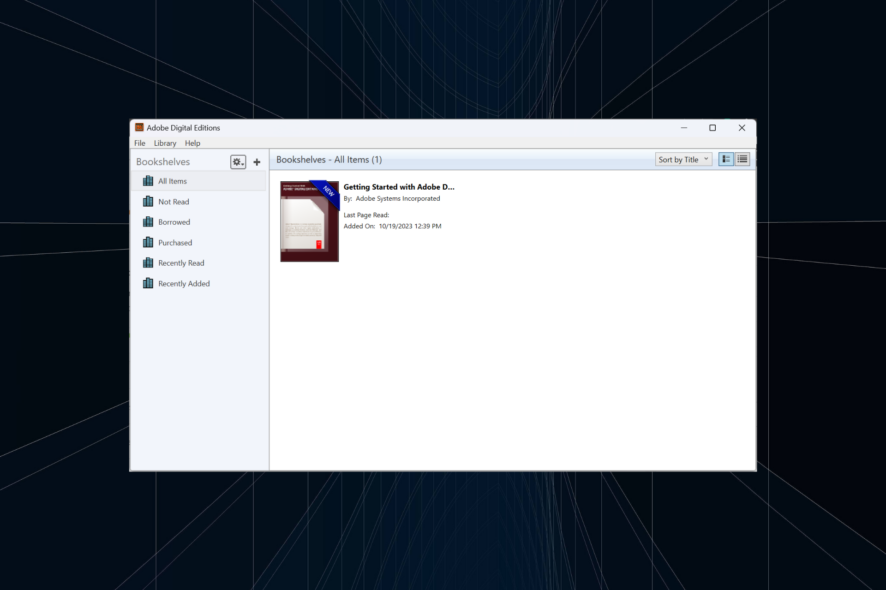Click the Bookshelves sidebar heading

coord(163,162)
